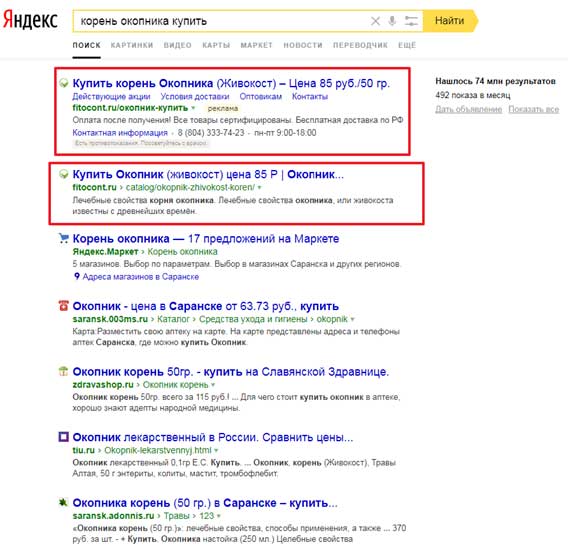
Task: Open the dropdown arrow after zdravashop.ru Окопник корень
Action: [213, 385]
